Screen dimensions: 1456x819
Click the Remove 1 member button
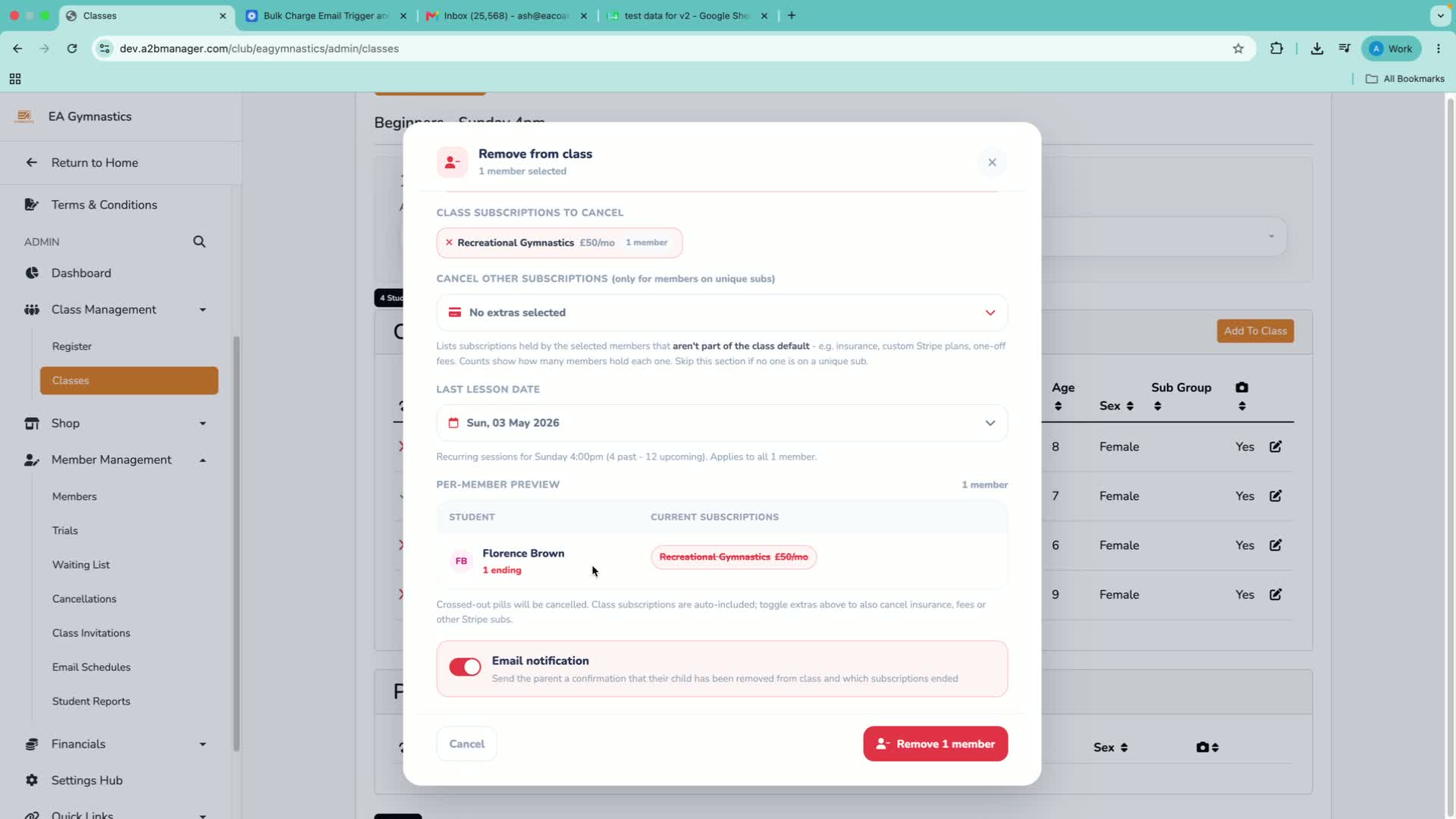[x=935, y=744]
